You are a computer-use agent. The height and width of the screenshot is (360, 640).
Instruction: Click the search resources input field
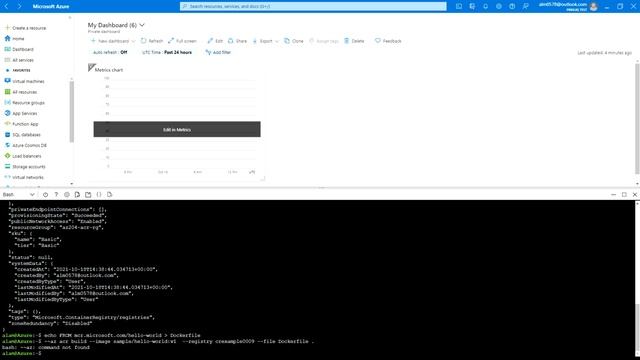[313, 7]
